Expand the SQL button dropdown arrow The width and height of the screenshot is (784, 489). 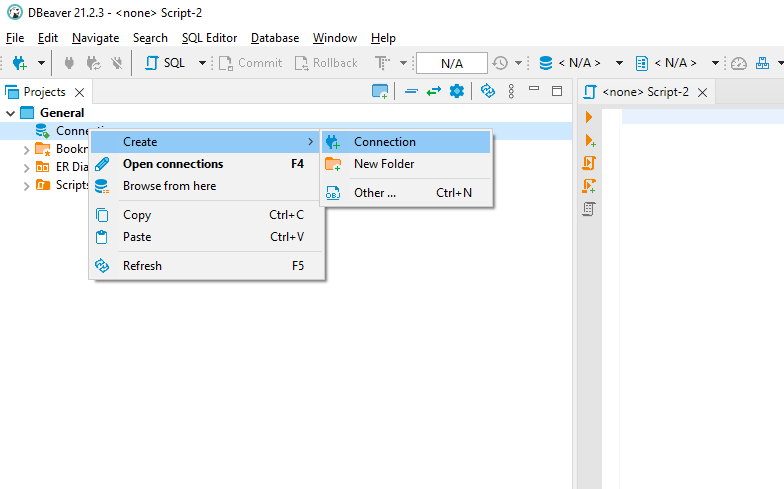point(202,63)
